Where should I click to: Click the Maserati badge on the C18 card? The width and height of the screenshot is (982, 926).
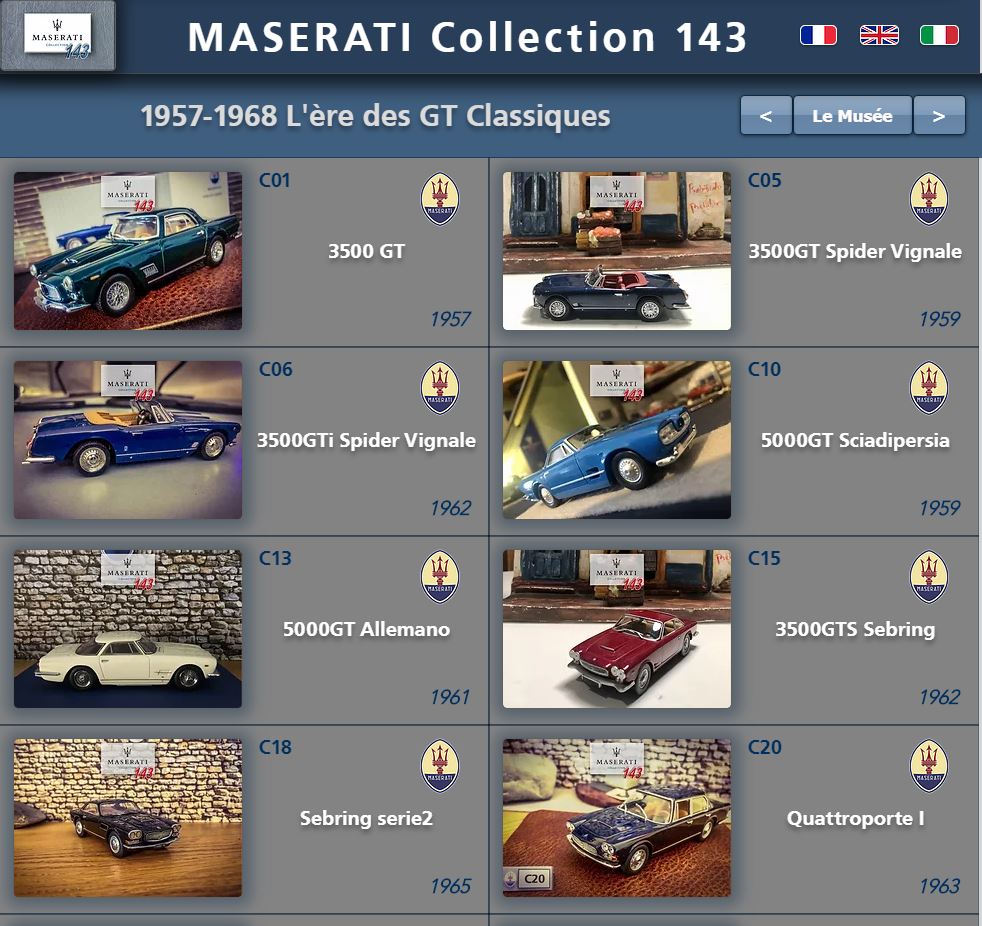tap(440, 766)
